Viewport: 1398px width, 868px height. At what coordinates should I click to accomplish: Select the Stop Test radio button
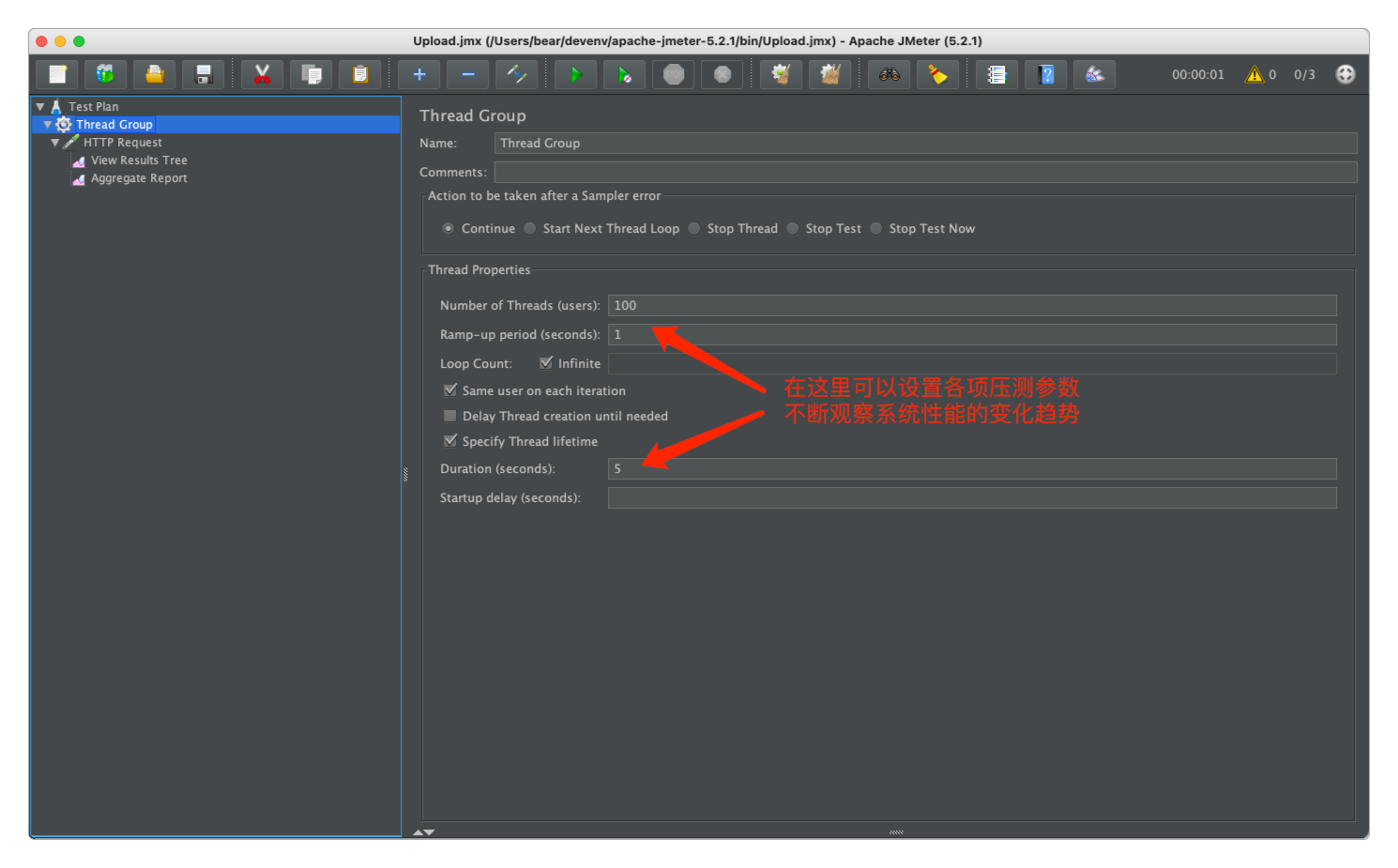tap(793, 228)
